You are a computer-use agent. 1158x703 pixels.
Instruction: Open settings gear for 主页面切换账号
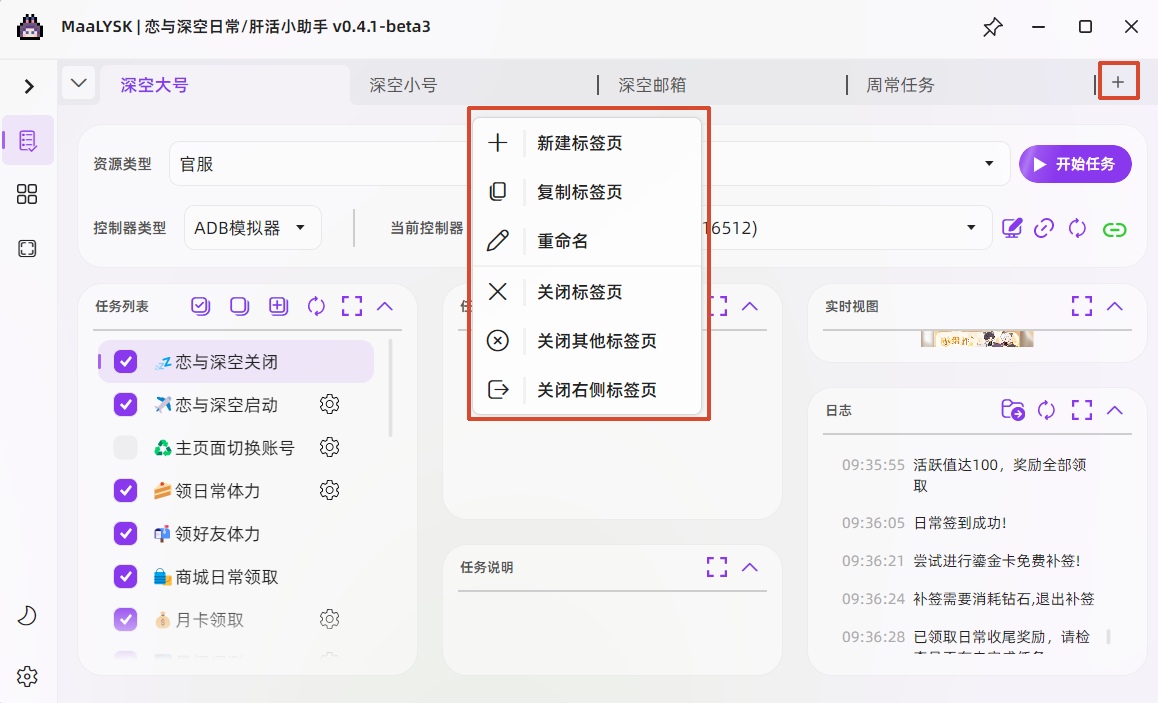pos(329,447)
